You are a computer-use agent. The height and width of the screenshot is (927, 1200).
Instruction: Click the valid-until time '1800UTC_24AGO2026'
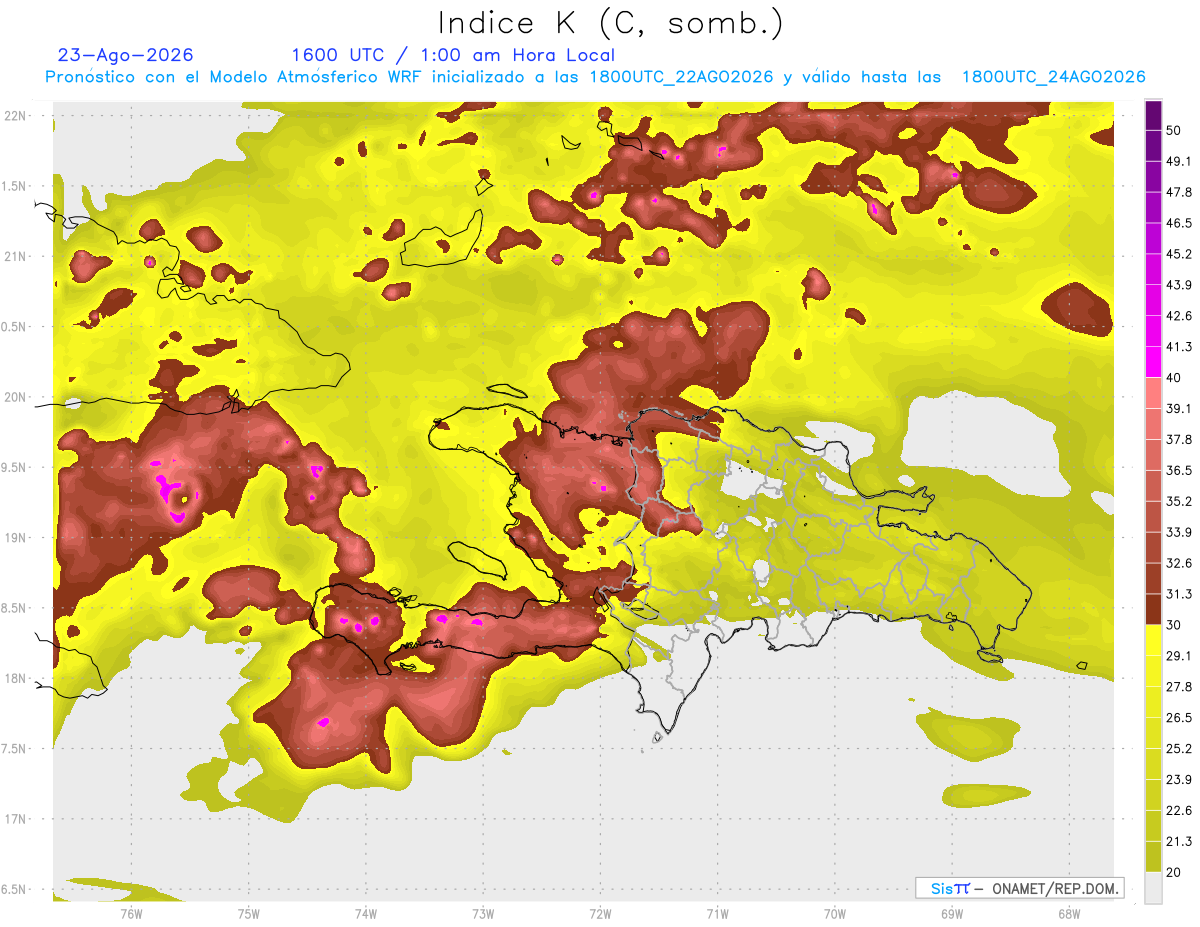coord(1053,77)
